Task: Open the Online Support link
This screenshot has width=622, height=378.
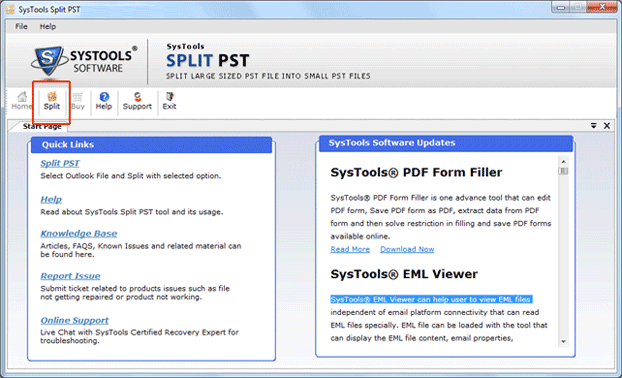Action: click(74, 320)
